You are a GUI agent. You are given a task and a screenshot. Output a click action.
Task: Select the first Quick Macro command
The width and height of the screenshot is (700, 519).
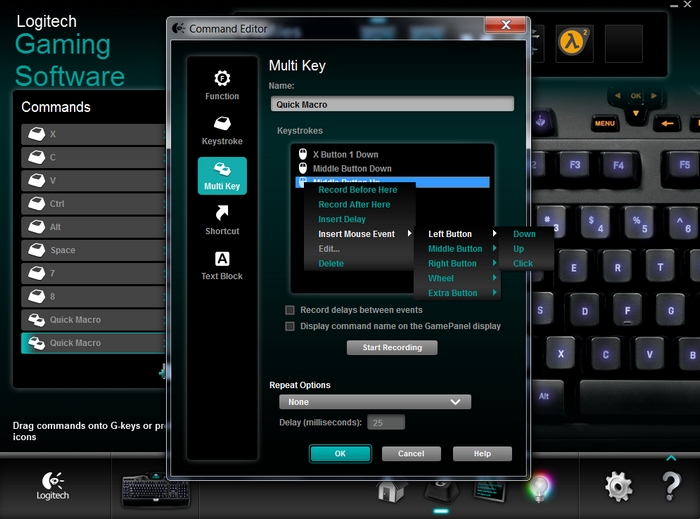93,320
